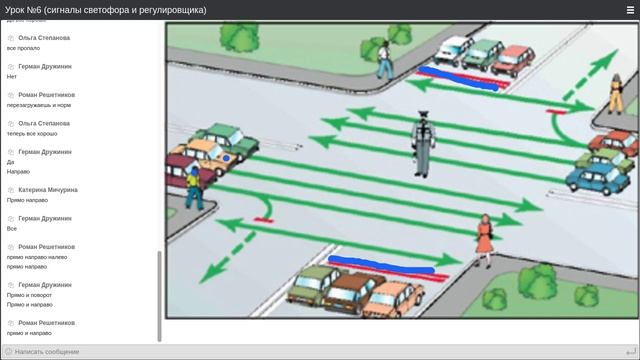Select name Герман Дружинин above 'Да'
The image size is (640, 360).
(x=45, y=152)
